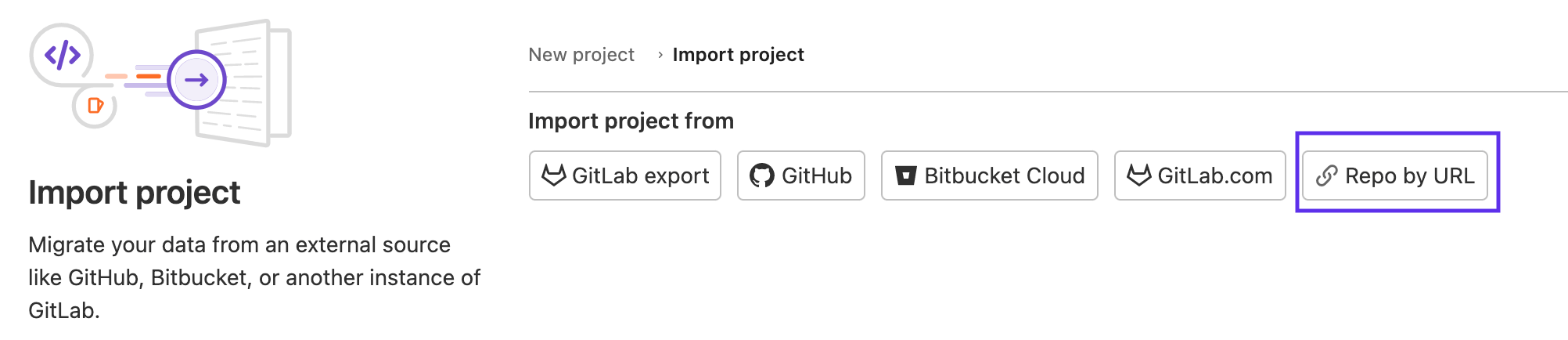The width and height of the screenshot is (1568, 340).
Task: Click the small orange icon in illustration
Action: pos(95,106)
